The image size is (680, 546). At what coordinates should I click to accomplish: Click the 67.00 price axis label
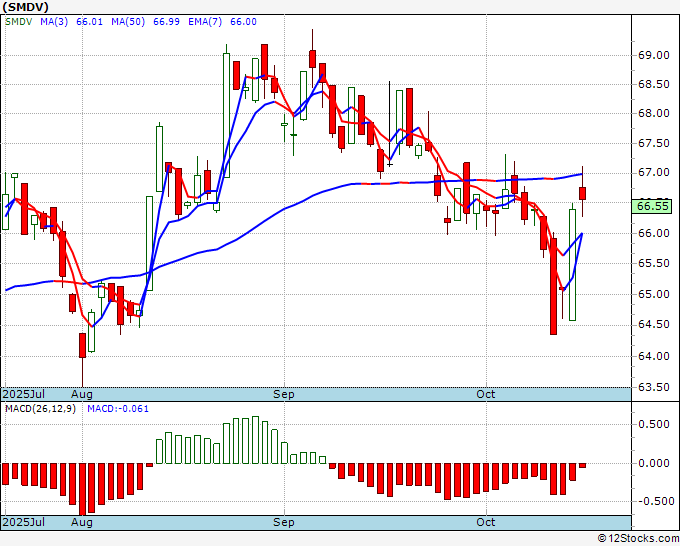654,173
